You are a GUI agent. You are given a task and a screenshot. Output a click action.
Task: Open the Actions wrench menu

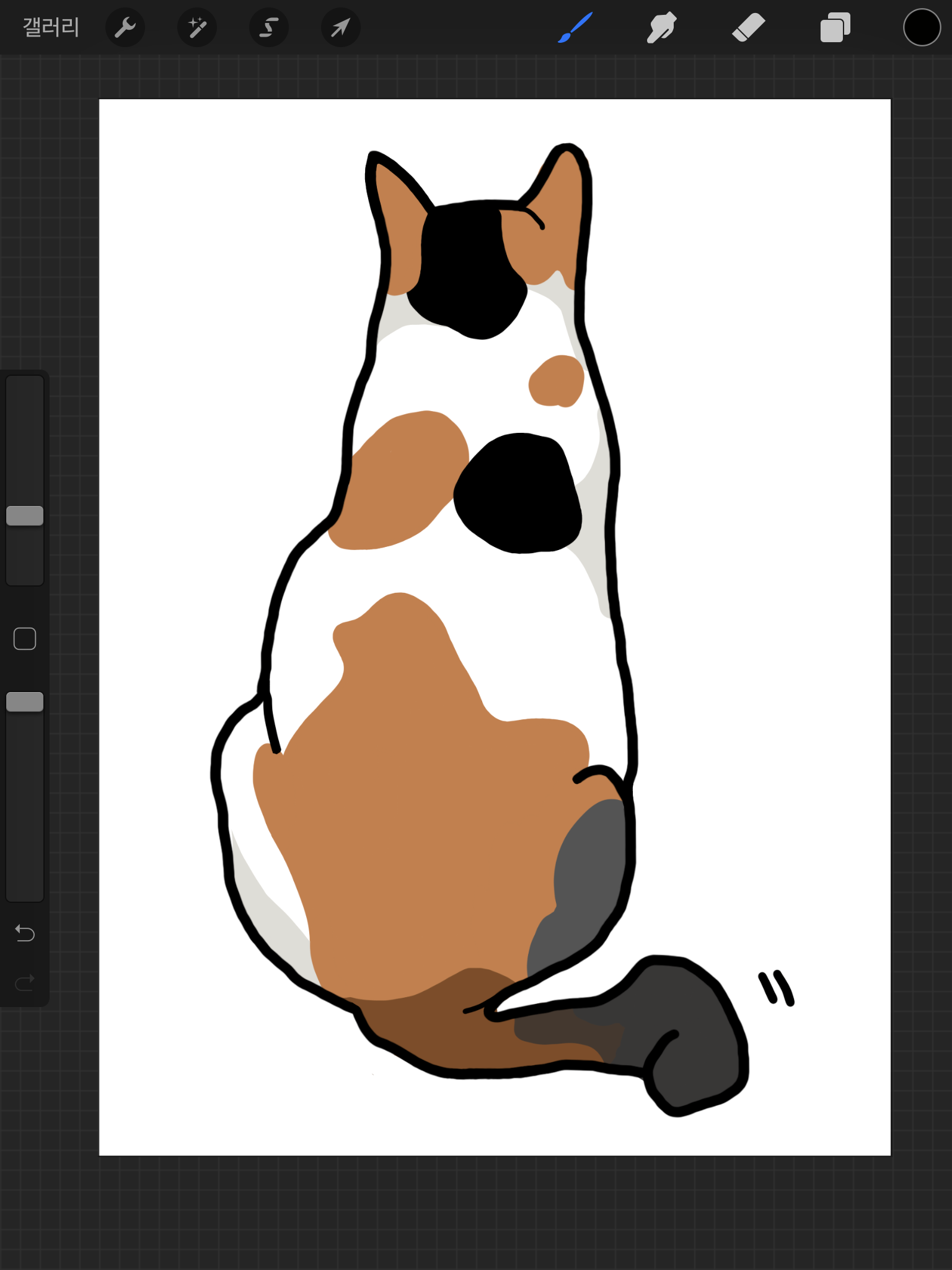point(125,28)
